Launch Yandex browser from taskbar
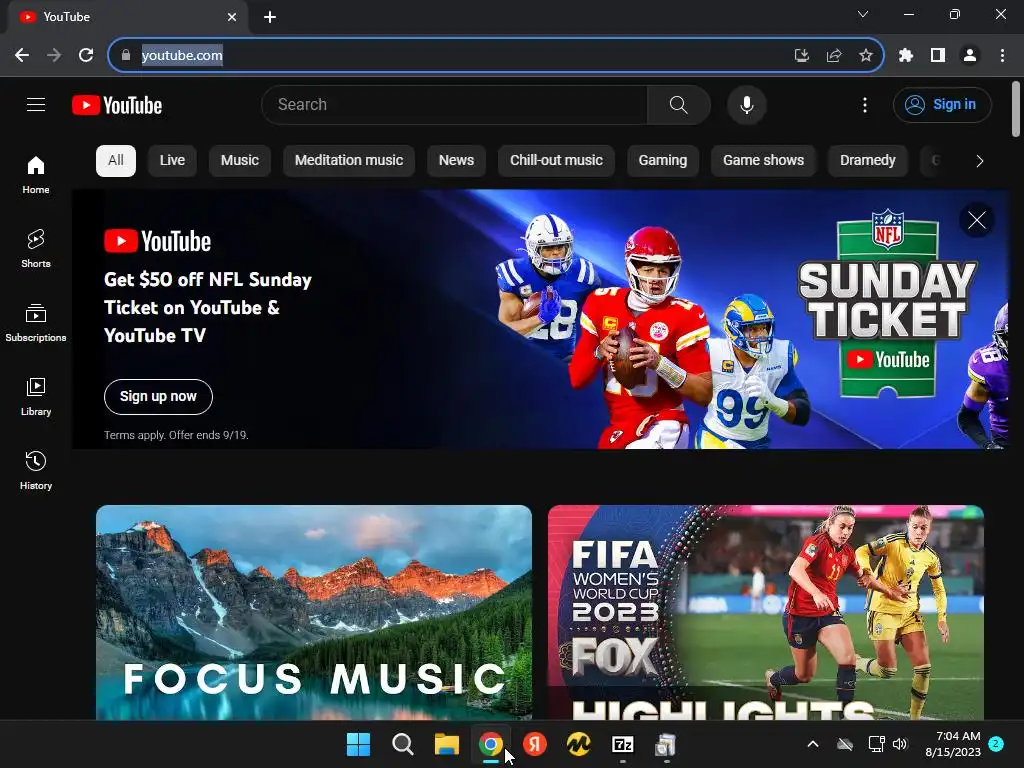 [535, 744]
